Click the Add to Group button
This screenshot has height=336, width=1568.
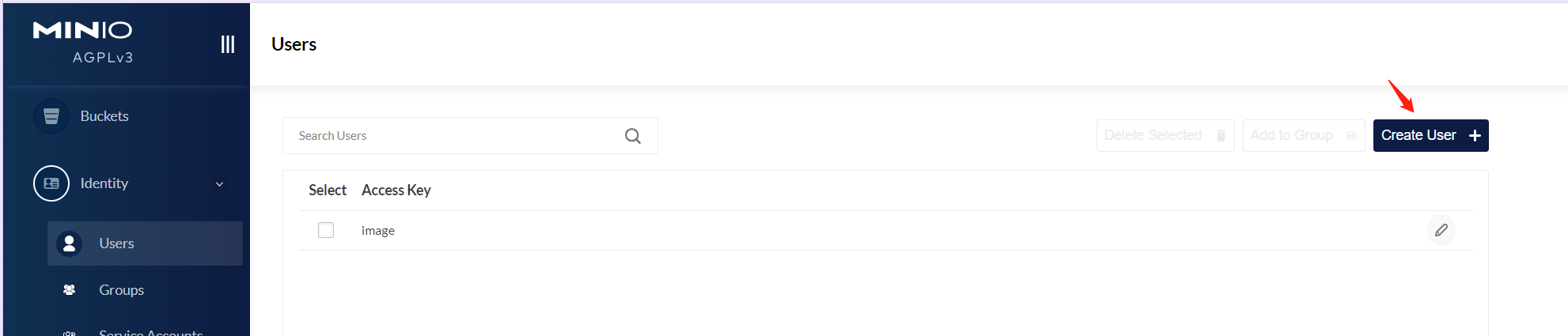pos(1303,136)
